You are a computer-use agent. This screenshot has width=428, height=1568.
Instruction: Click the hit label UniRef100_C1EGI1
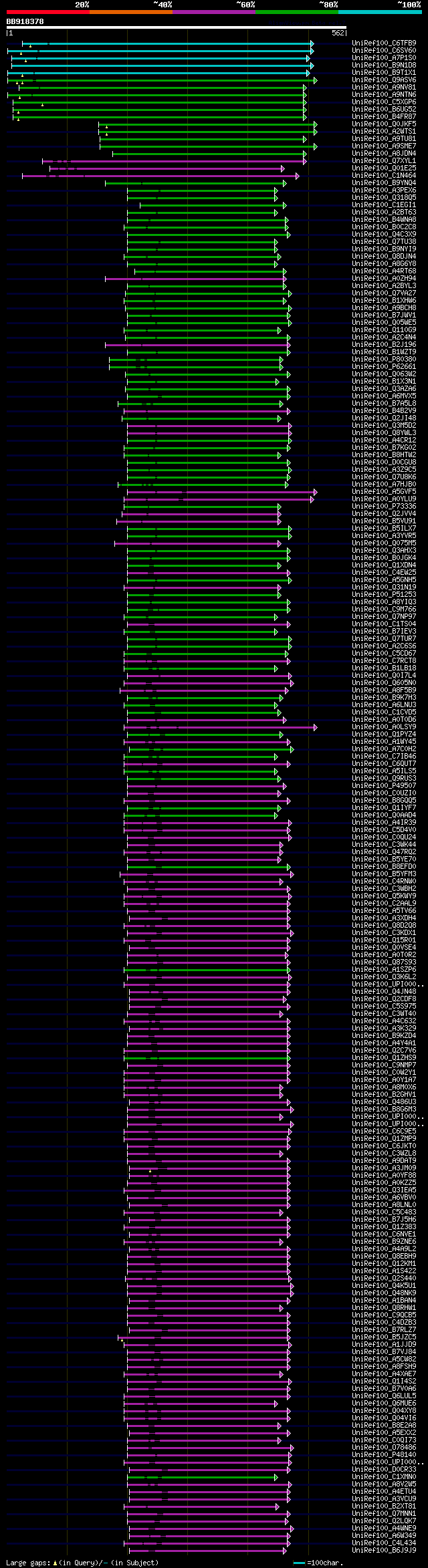pyautogui.click(x=384, y=205)
